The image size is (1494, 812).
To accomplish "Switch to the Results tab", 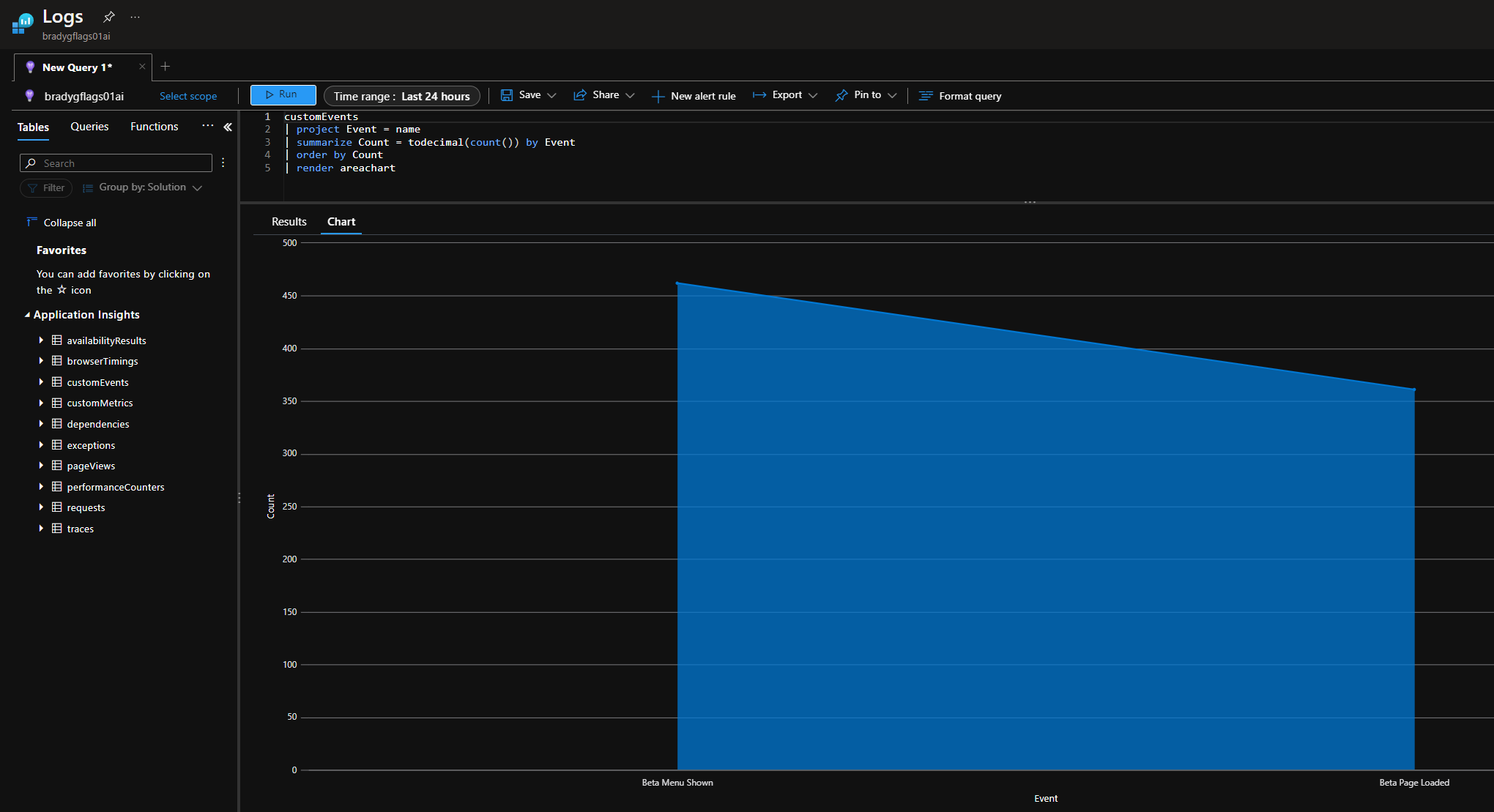I will tap(288, 221).
